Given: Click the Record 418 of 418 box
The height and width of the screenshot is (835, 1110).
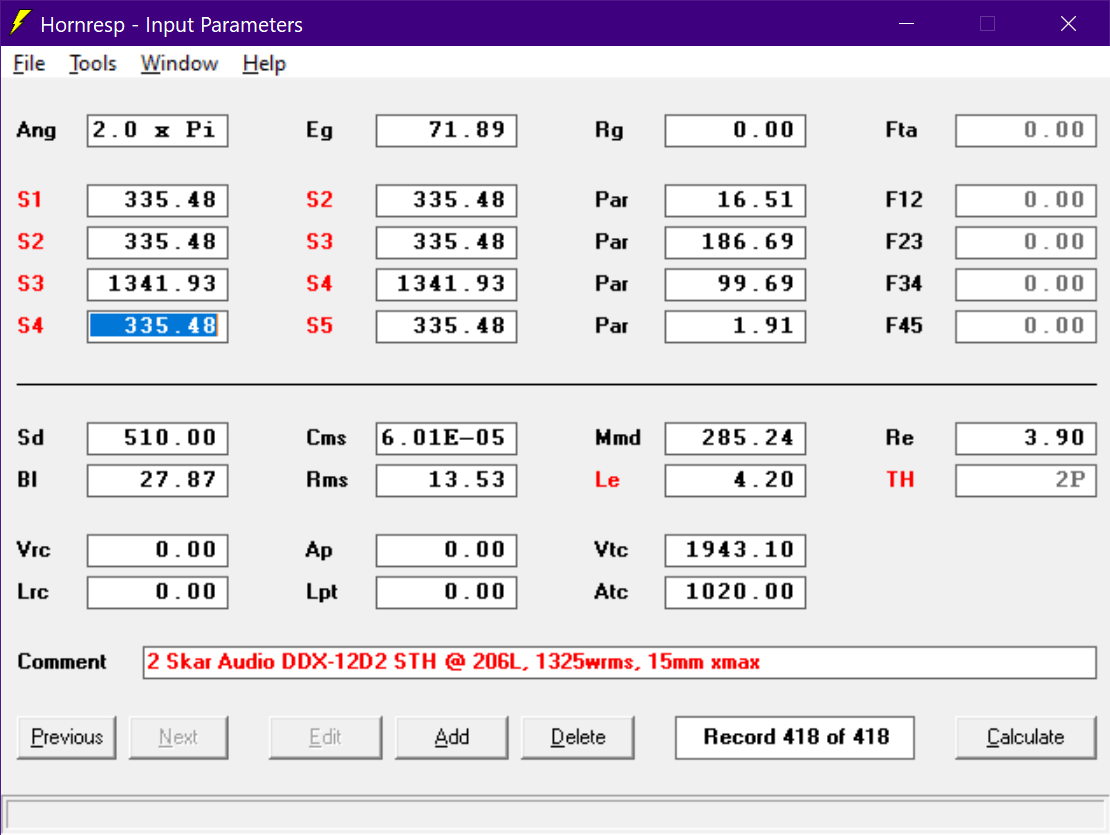Looking at the screenshot, I should [x=795, y=737].
